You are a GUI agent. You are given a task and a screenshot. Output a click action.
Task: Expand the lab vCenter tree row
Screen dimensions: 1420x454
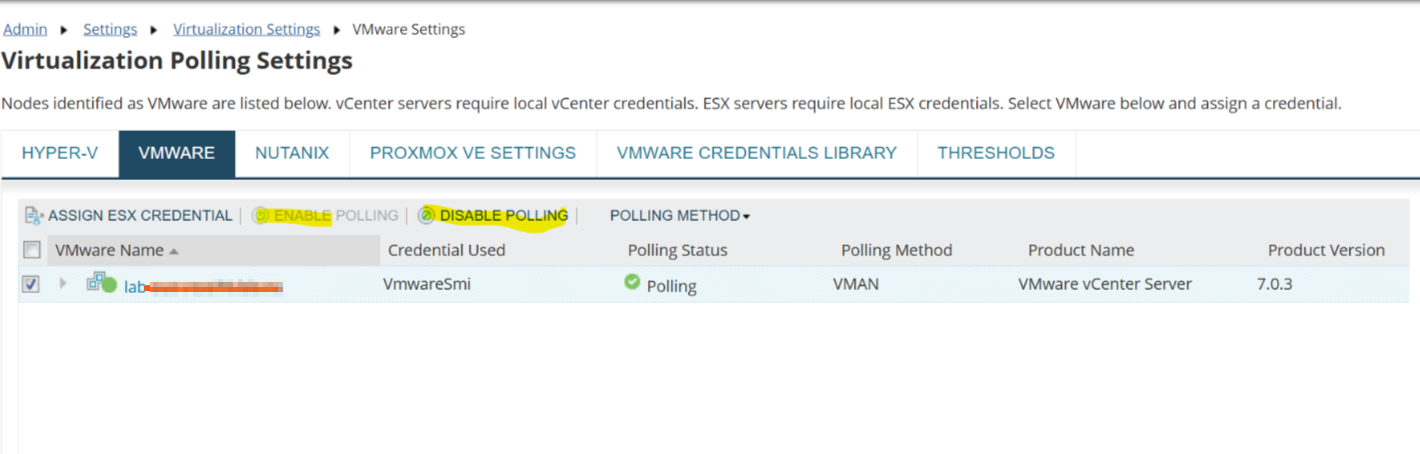pyautogui.click(x=63, y=284)
